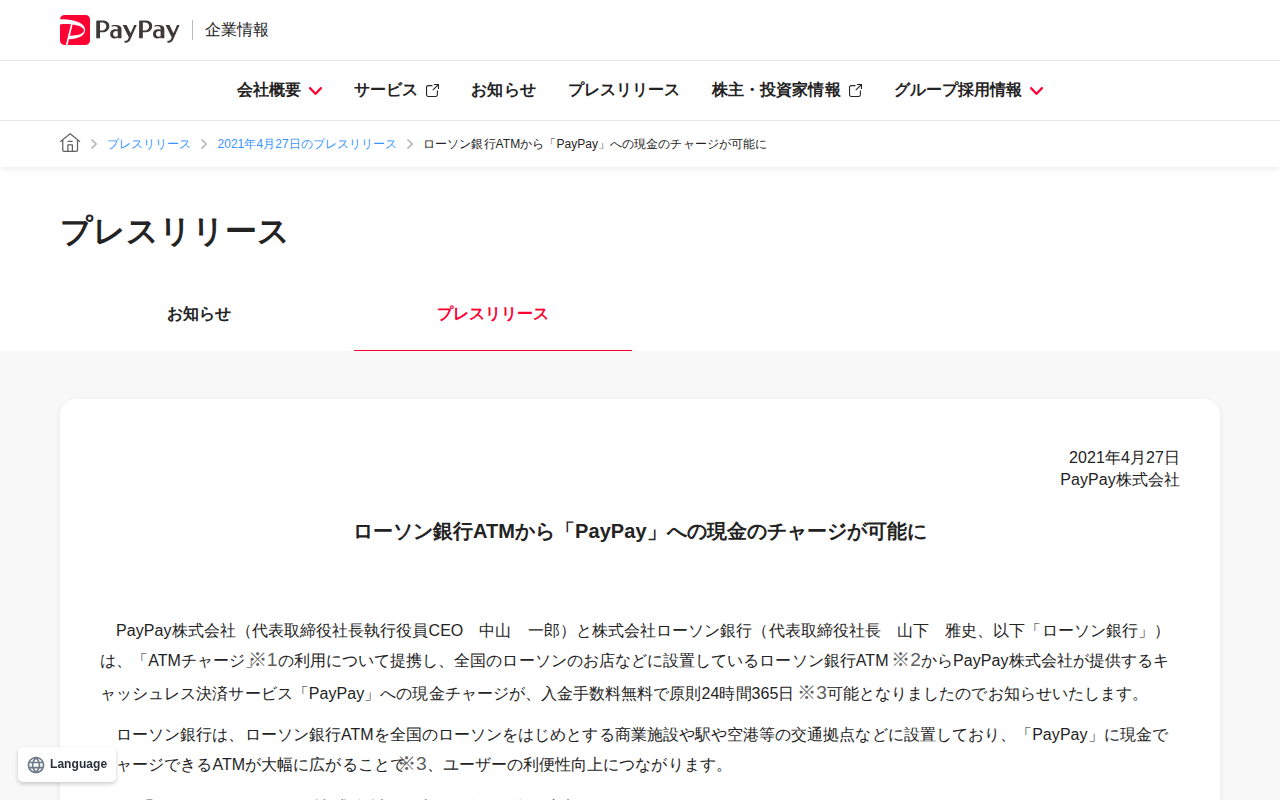Open the home icon in the breadcrumb
Image resolution: width=1280 pixels, height=800 pixels.
[70, 143]
